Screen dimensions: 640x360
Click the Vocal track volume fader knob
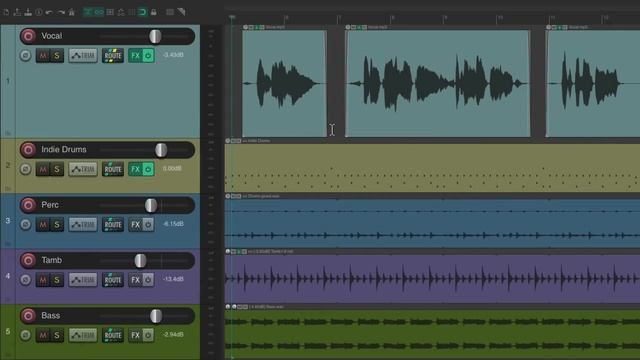click(155, 36)
